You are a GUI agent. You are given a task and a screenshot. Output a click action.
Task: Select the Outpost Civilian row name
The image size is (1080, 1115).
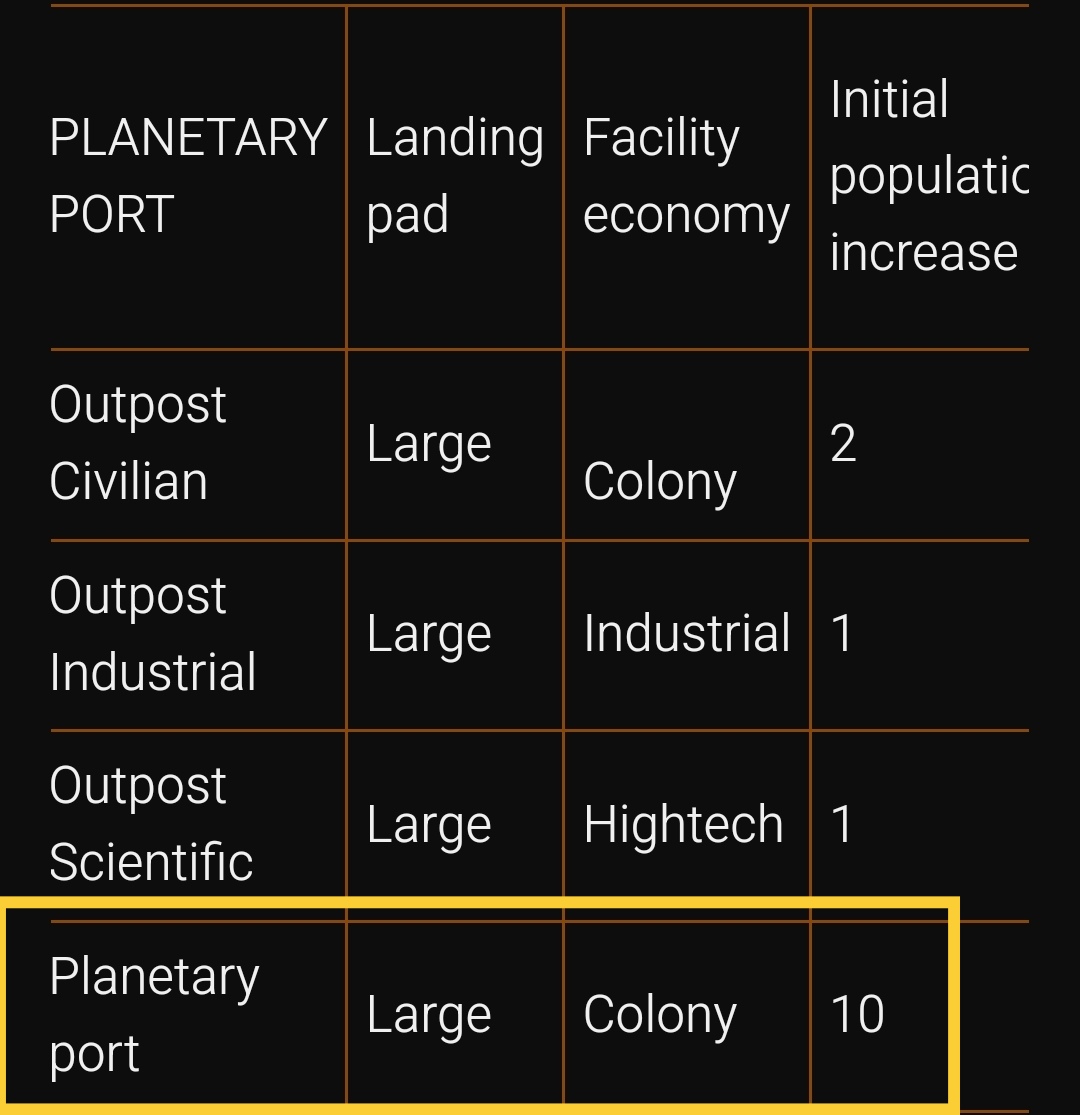[x=138, y=444]
